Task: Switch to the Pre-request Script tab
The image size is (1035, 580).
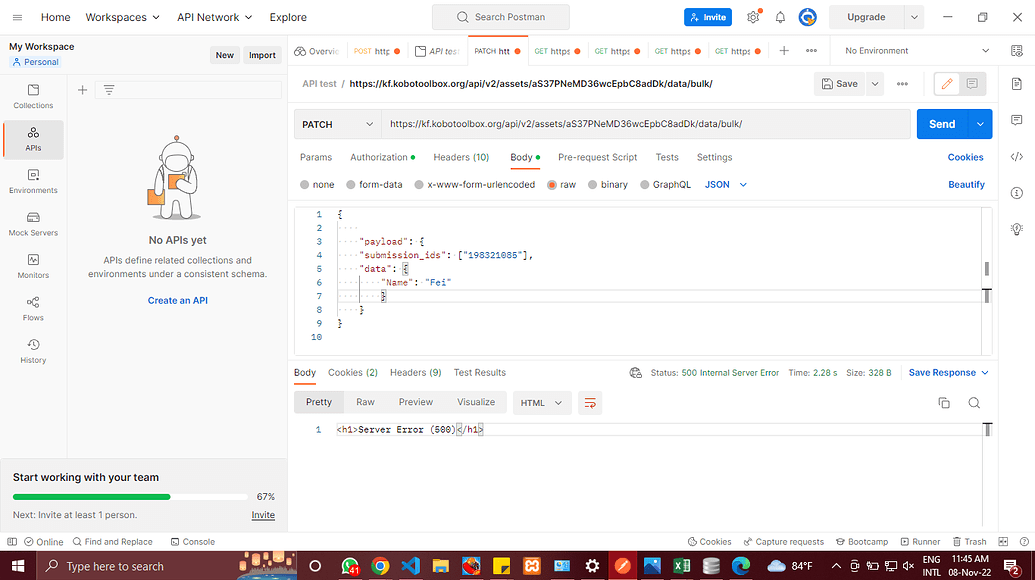Action: 597,157
